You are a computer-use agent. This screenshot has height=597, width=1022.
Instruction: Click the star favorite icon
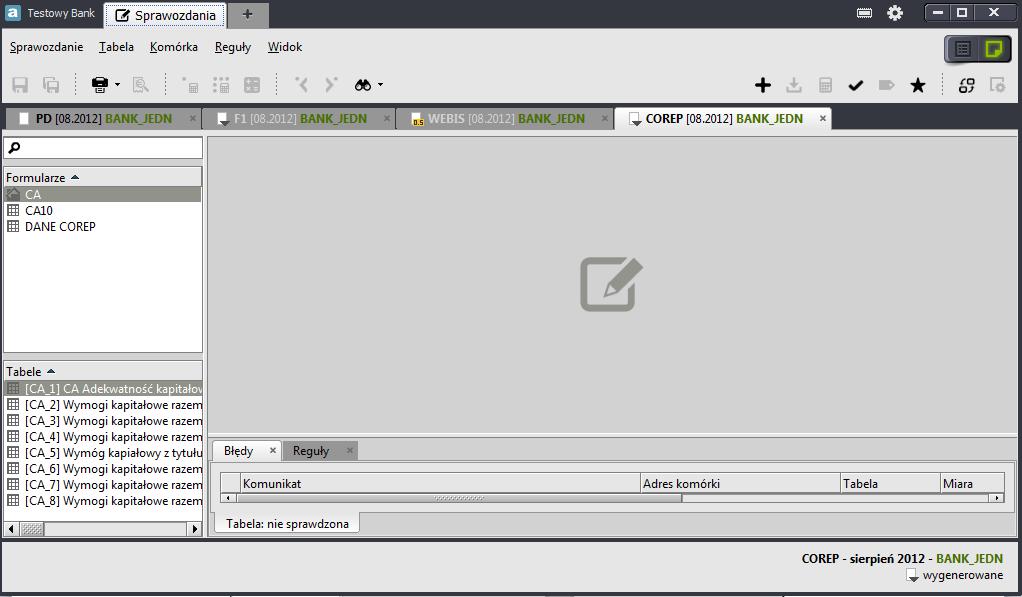pos(918,85)
